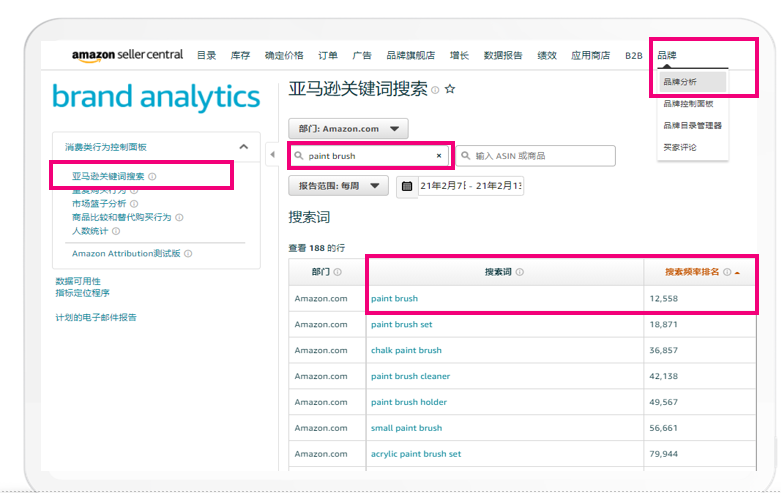781x493 pixels.
Task: Click the calendar icon for date range
Action: coord(406,186)
